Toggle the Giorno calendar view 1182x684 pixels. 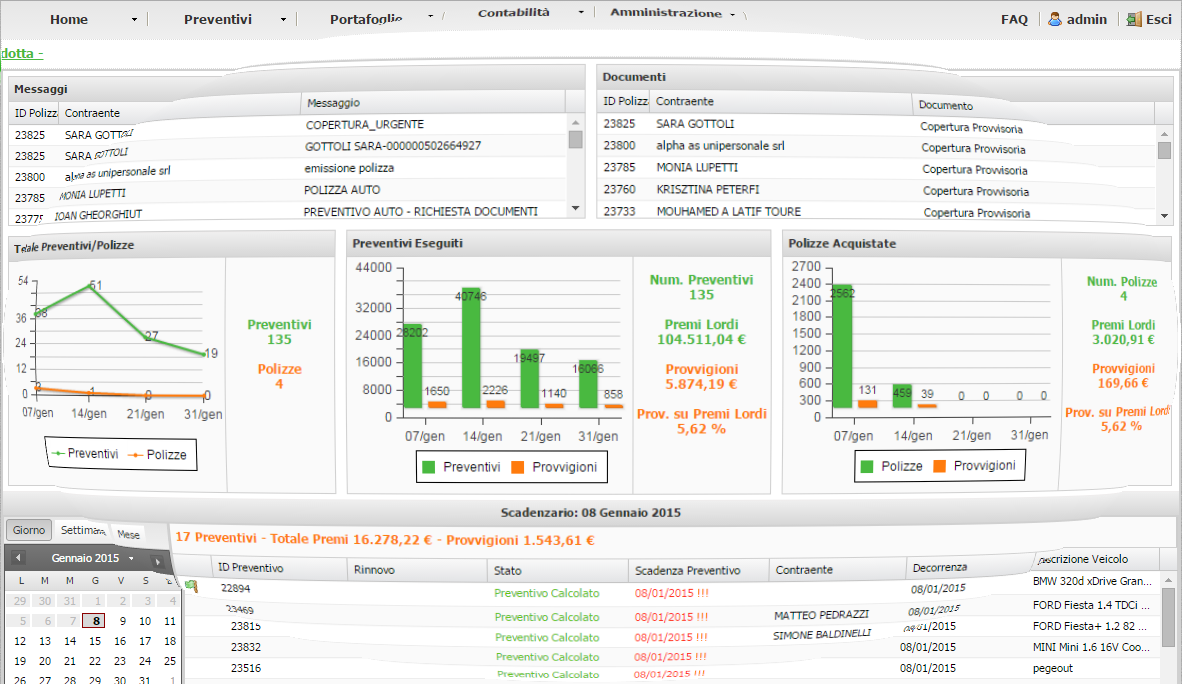pos(29,531)
